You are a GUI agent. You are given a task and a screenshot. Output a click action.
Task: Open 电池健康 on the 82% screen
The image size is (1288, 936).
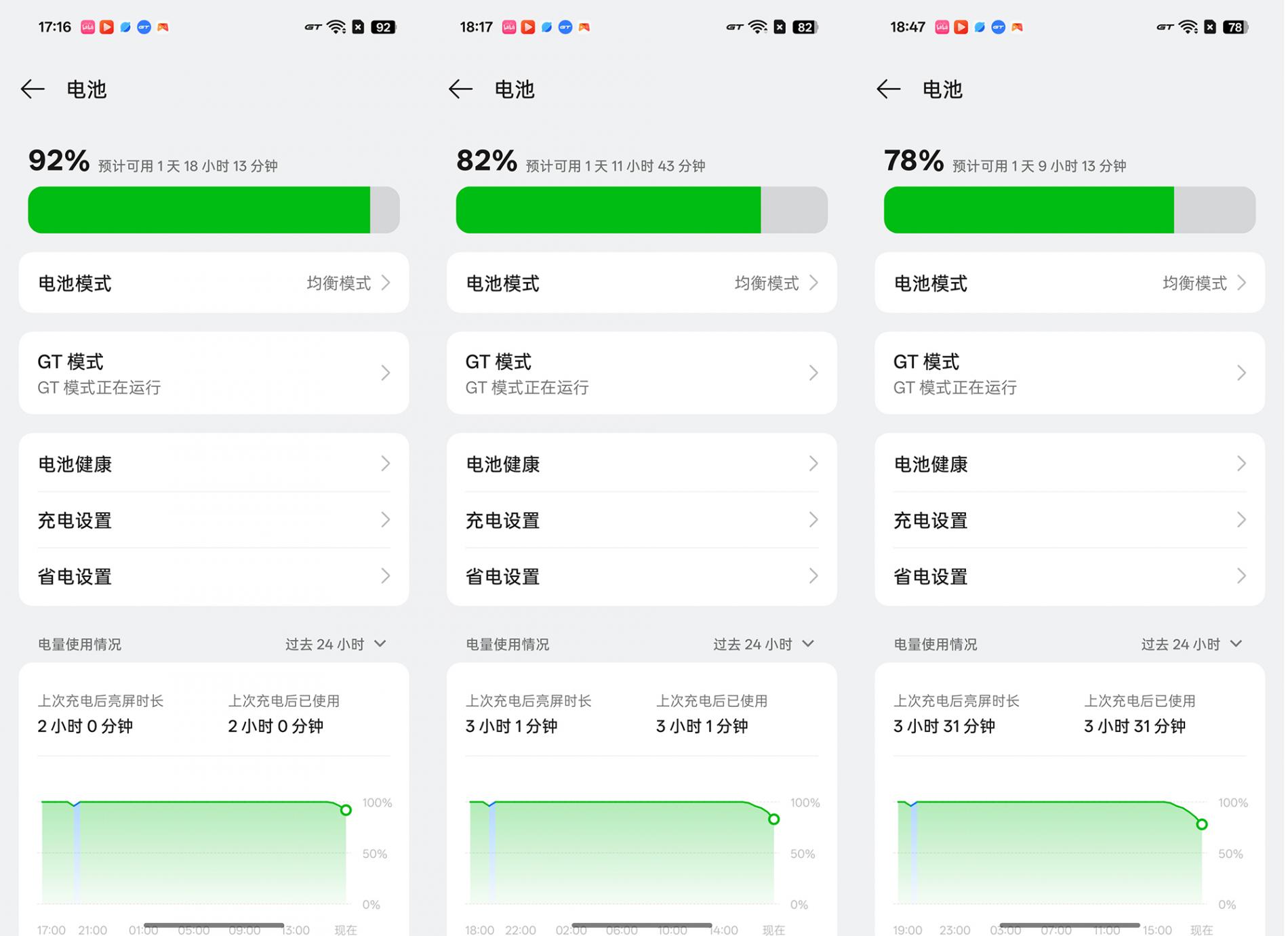tap(641, 464)
